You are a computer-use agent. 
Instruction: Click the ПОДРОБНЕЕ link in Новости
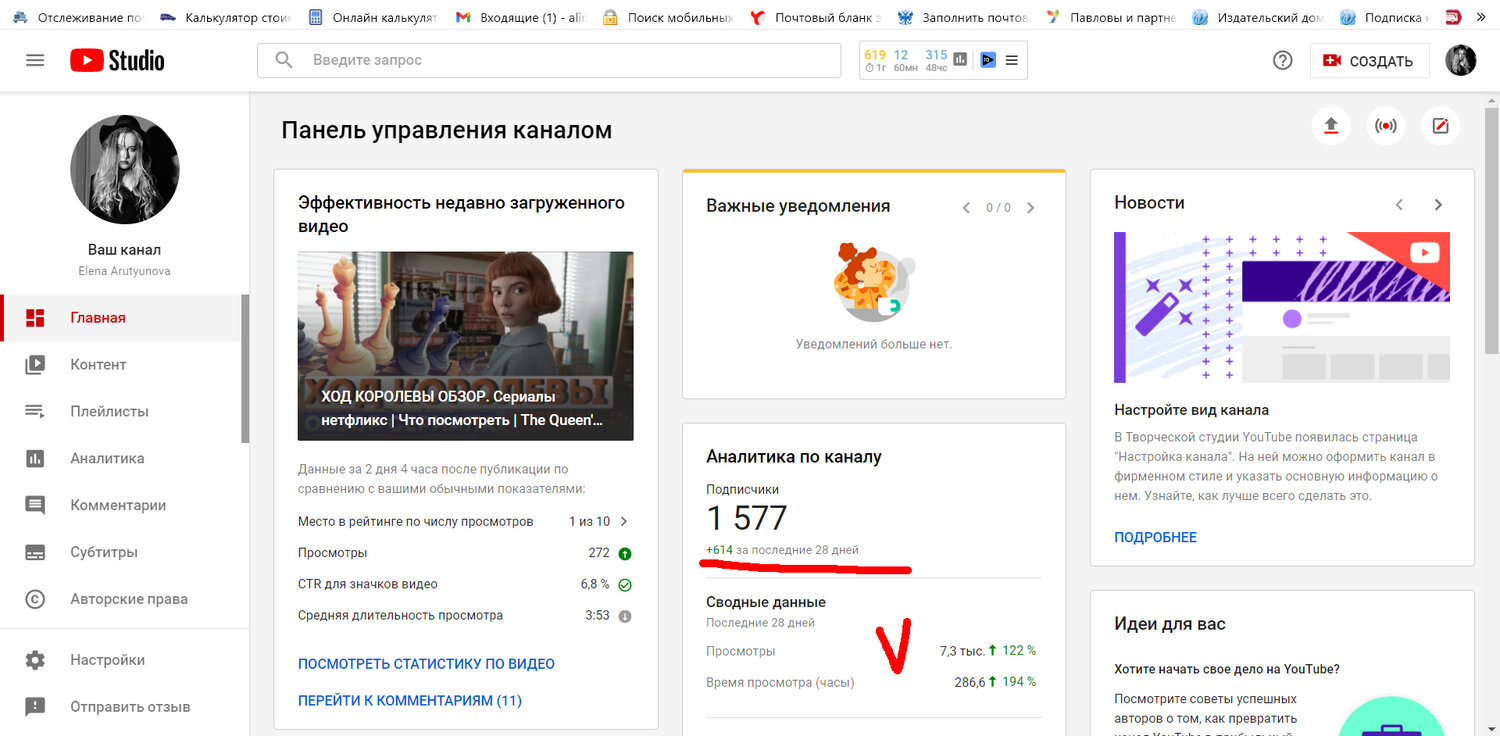(x=1155, y=537)
